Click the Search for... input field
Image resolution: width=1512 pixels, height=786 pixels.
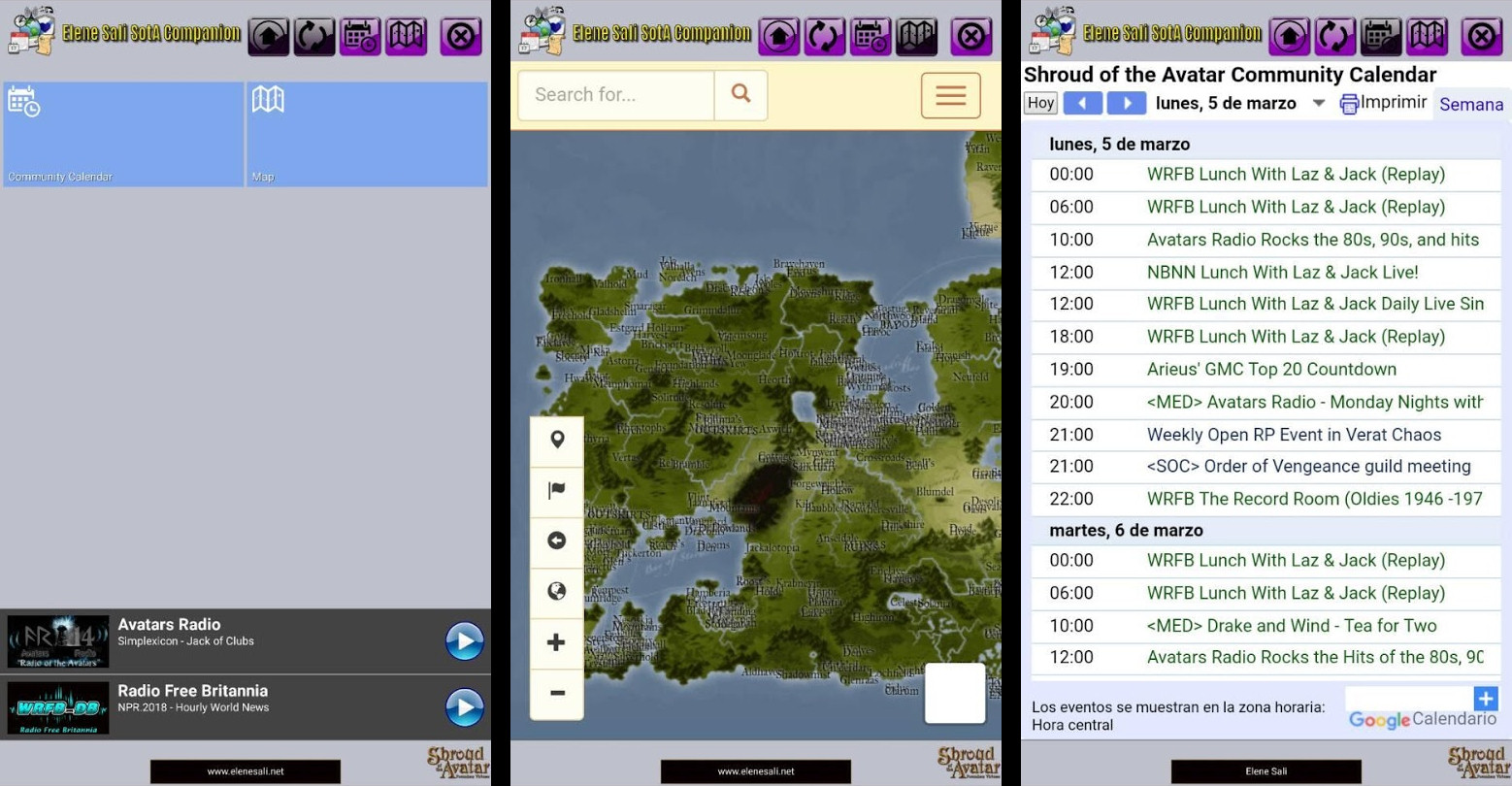click(616, 95)
